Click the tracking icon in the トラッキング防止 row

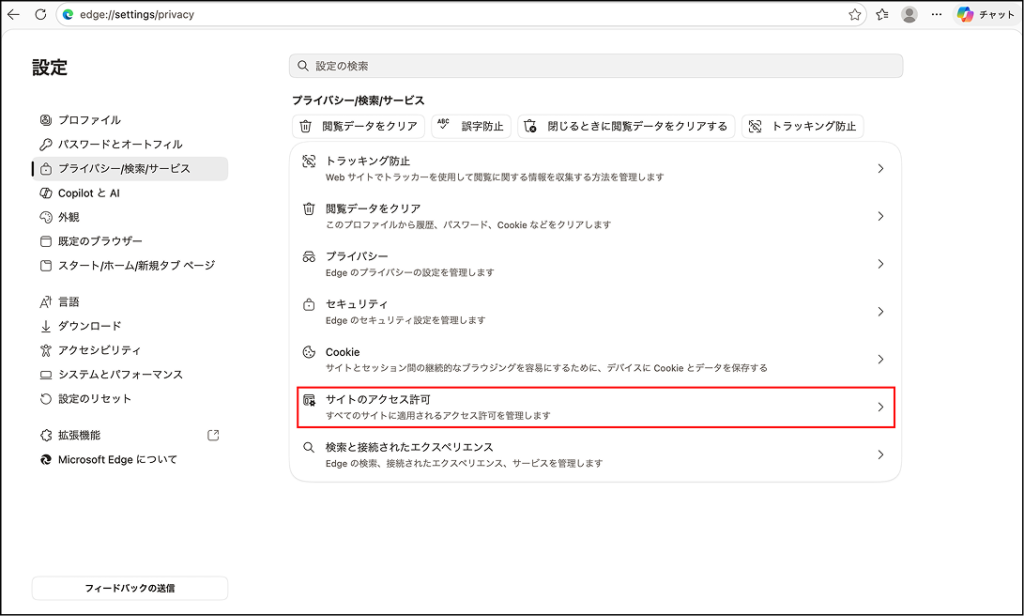309,161
